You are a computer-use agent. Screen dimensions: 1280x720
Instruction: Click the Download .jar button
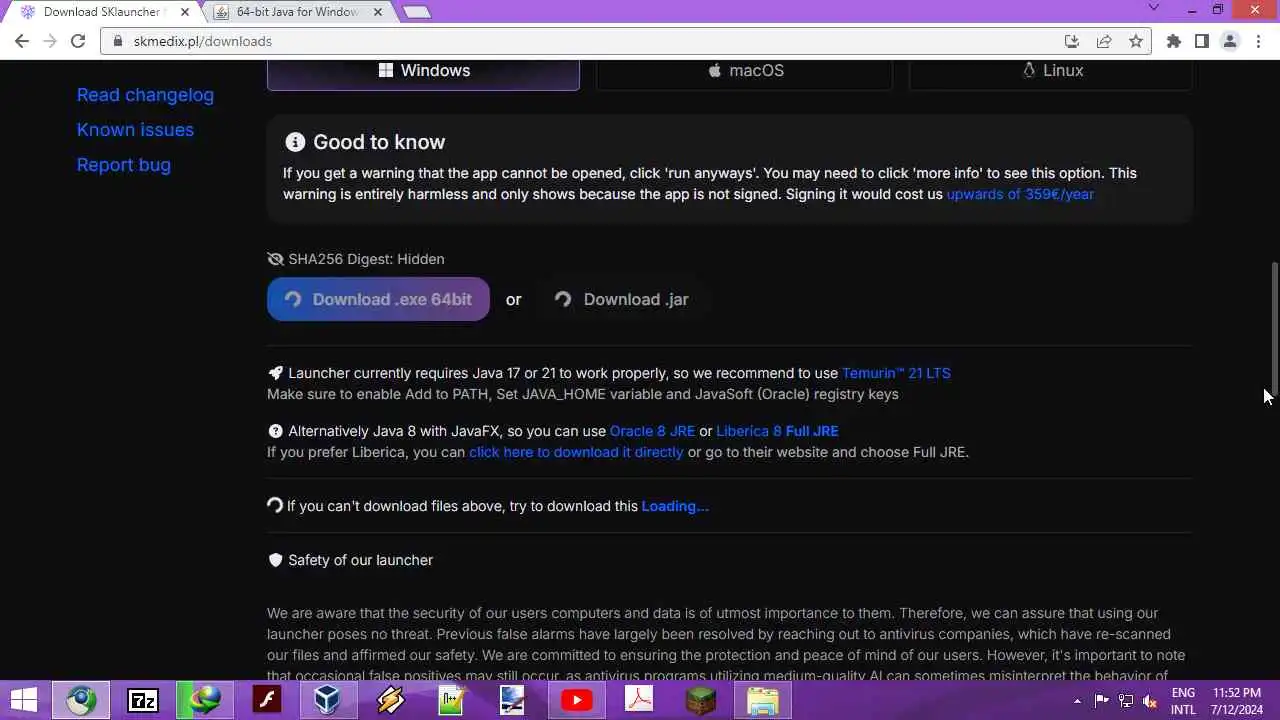621,299
